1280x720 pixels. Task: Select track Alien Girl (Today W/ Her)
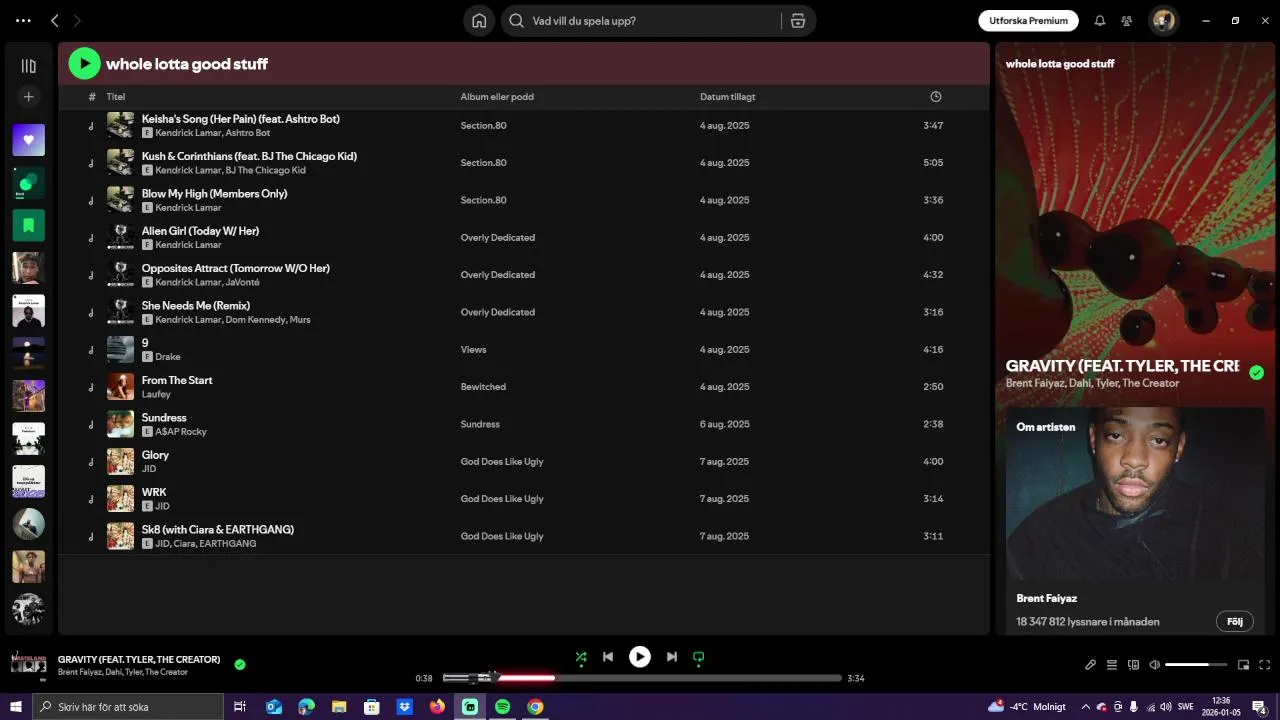pyautogui.click(x=524, y=238)
